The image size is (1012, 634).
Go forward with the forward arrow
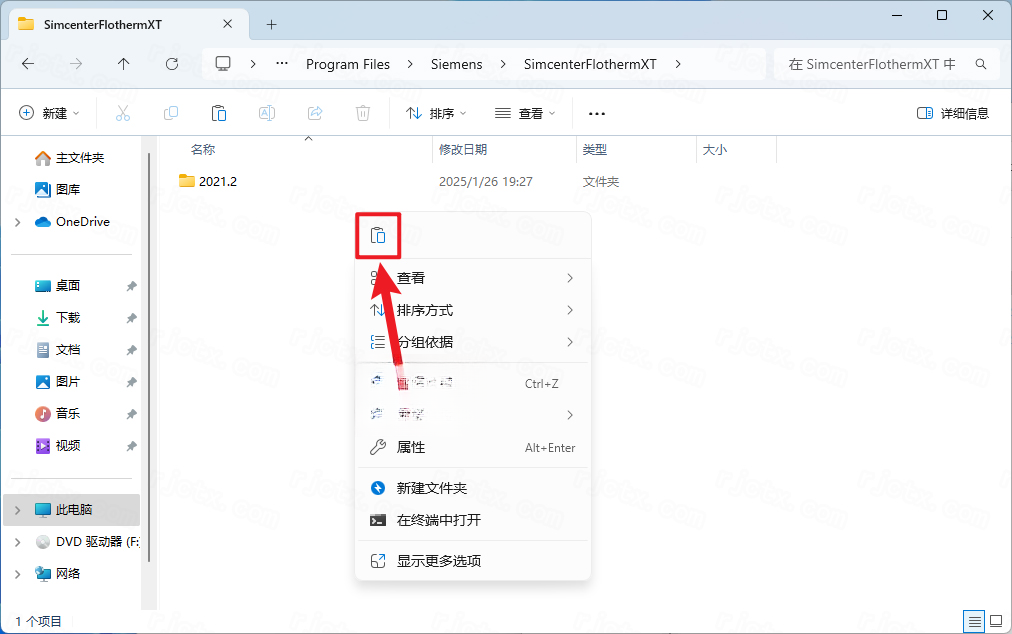tap(76, 64)
